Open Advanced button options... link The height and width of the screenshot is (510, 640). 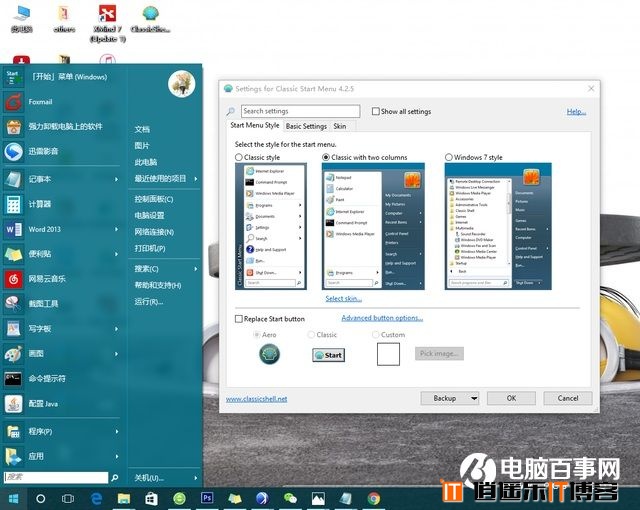[x=382, y=318]
